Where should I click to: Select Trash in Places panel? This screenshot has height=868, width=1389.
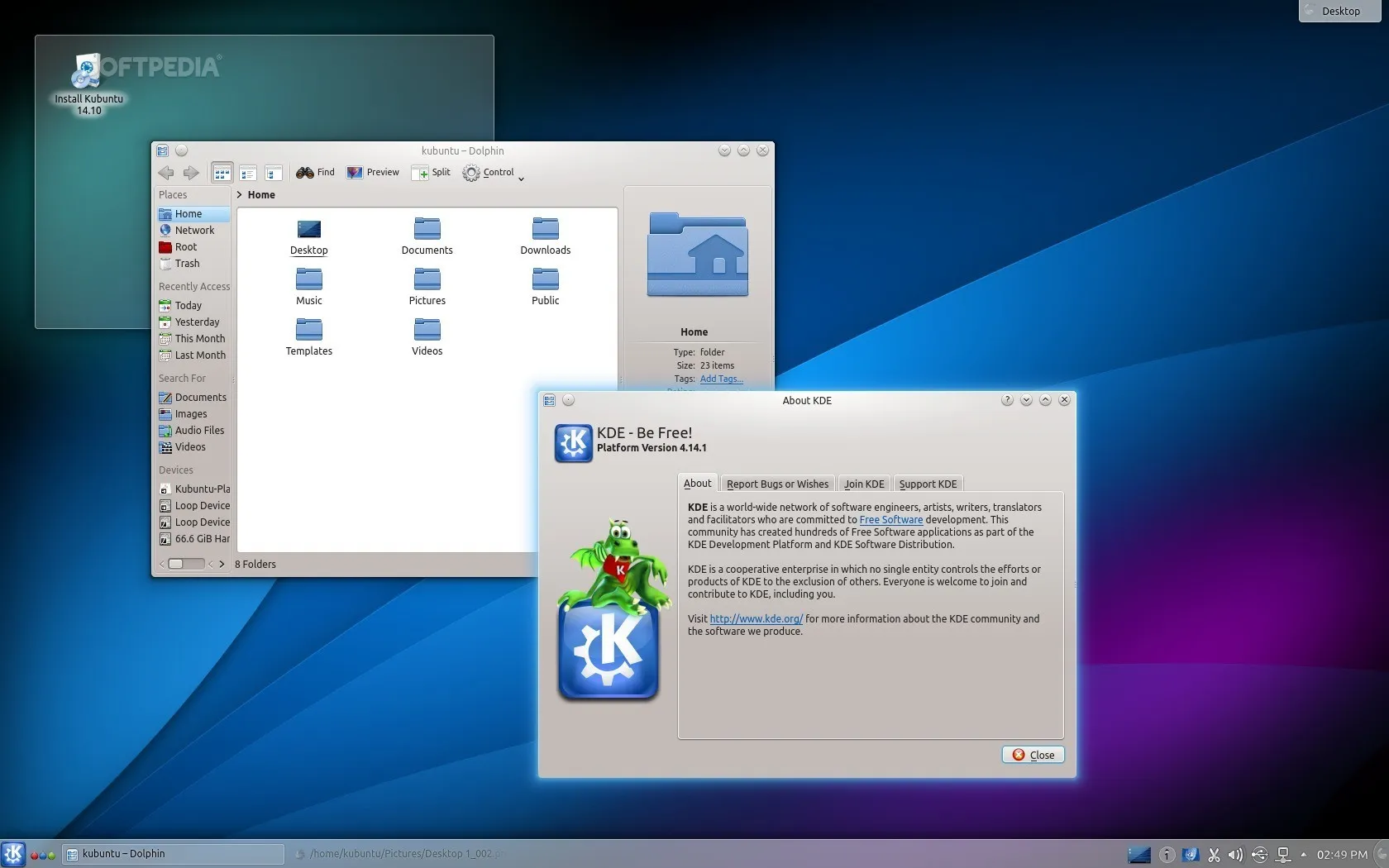pos(187,264)
